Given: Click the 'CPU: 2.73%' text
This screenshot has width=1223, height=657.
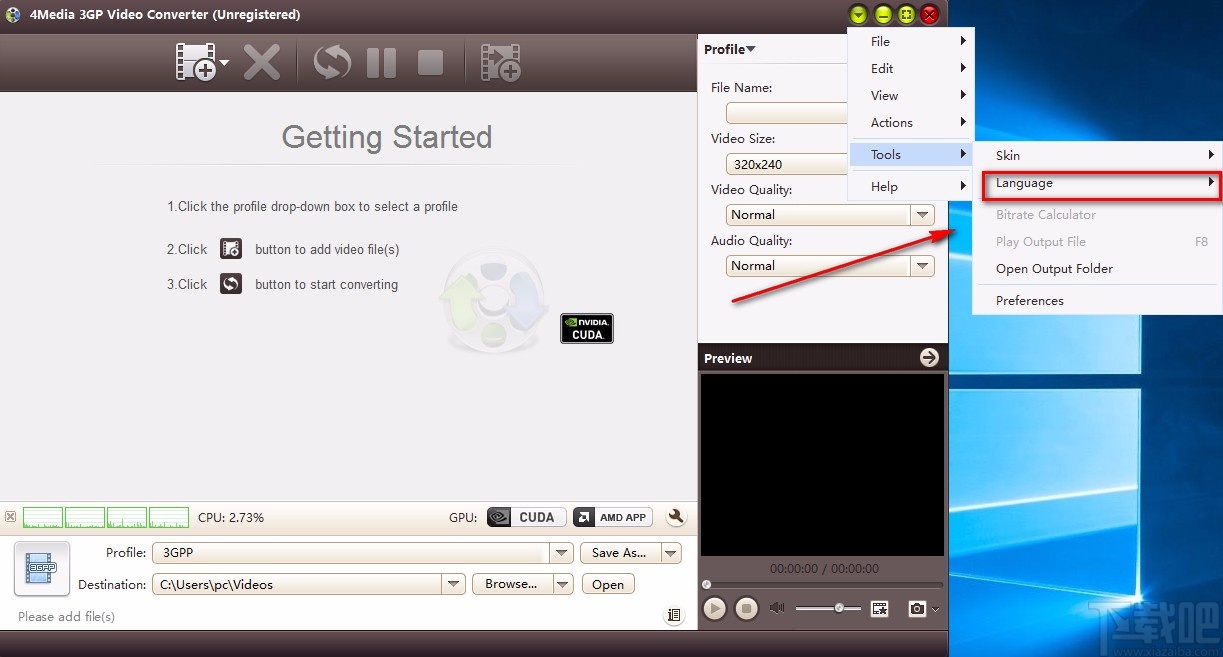Looking at the screenshot, I should pos(231,518).
